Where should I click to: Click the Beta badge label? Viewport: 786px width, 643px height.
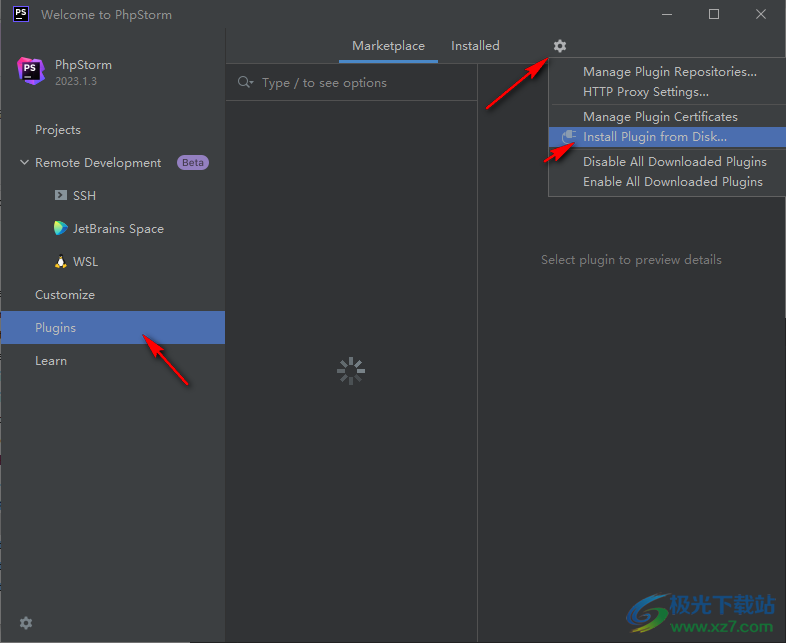pyautogui.click(x=192, y=162)
